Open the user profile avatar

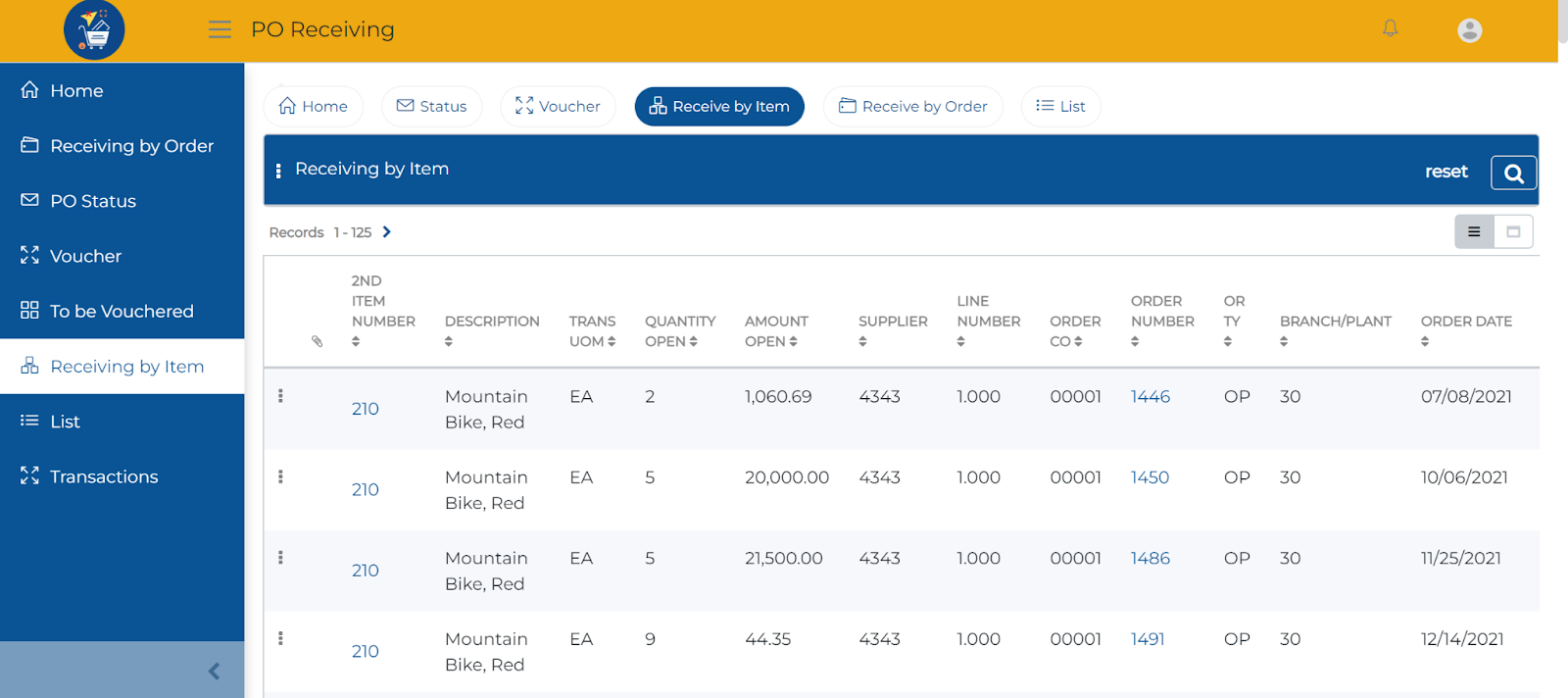(x=1469, y=30)
